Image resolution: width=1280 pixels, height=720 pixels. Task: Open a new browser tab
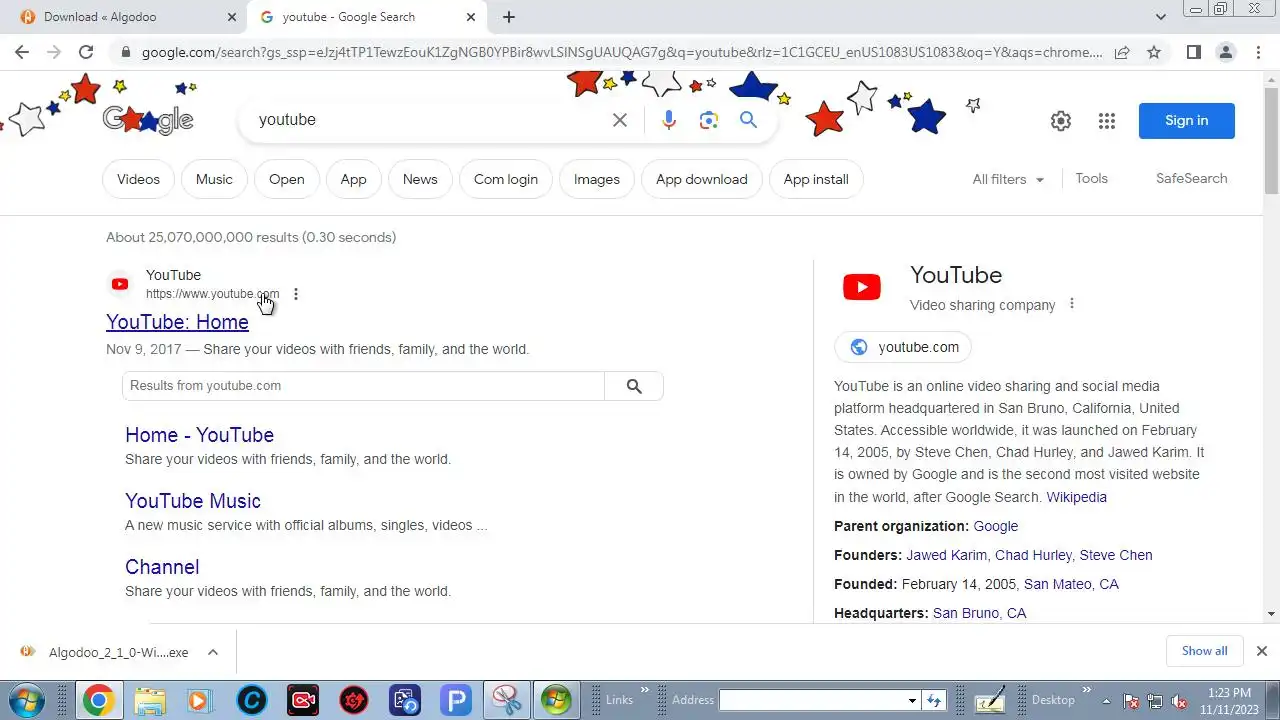point(509,17)
